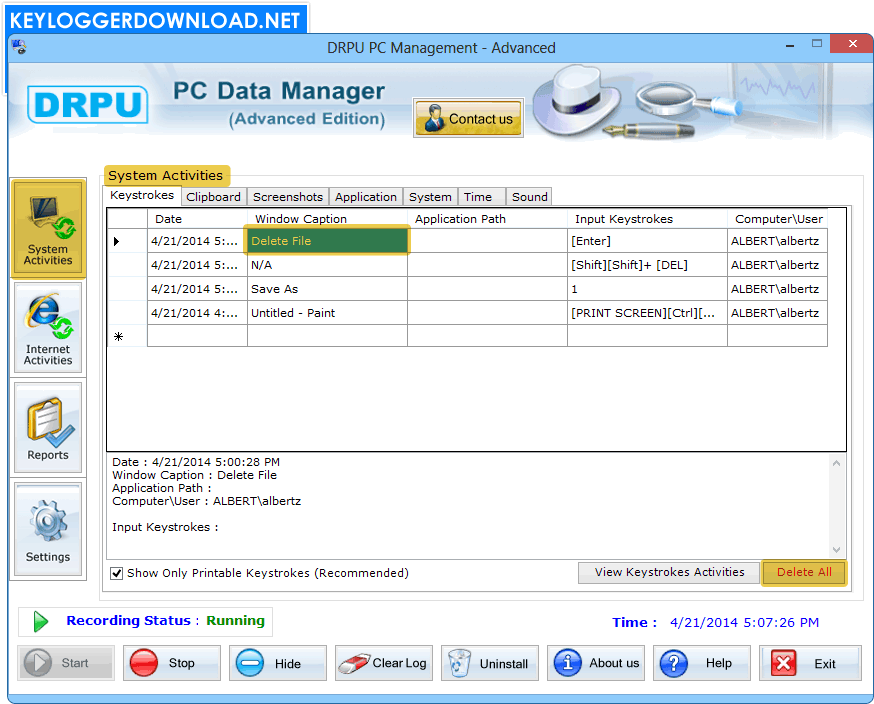Open Help with the question mark button
Screen dimensions: 874x704
[702, 663]
